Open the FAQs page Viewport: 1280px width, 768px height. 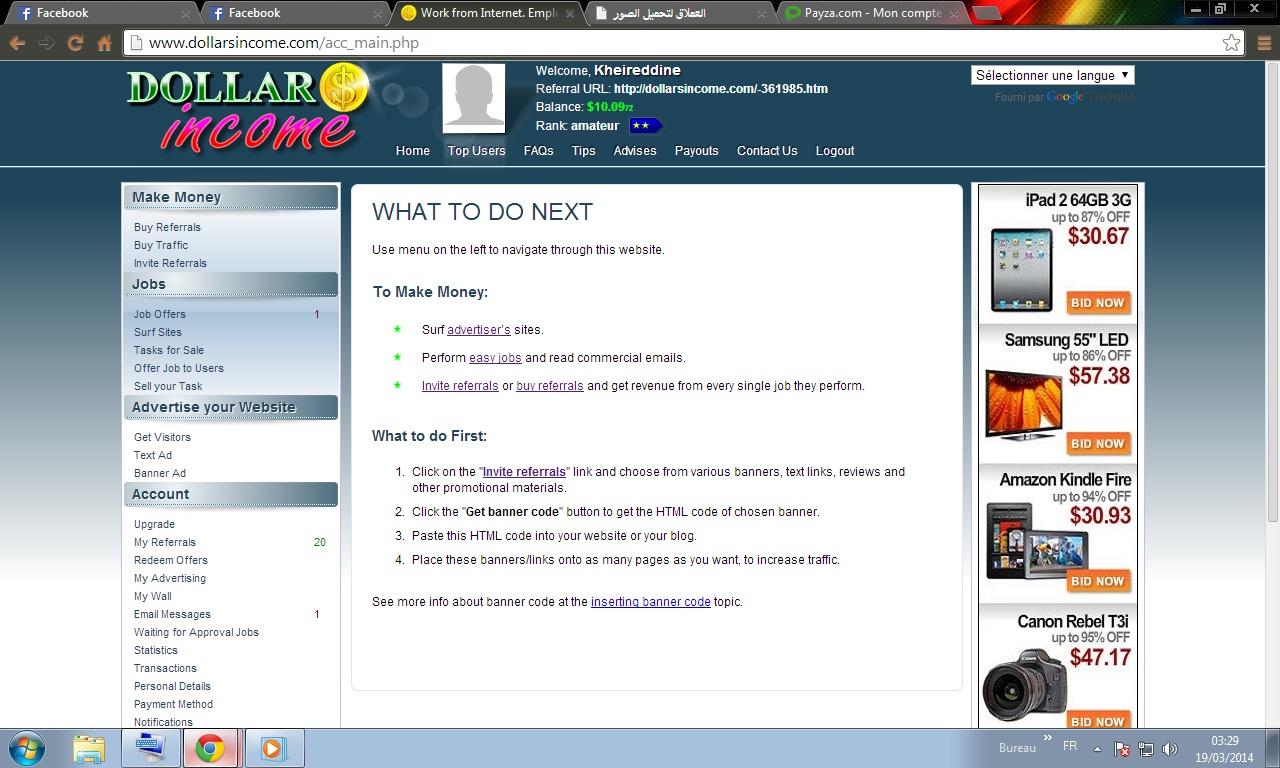coord(538,151)
